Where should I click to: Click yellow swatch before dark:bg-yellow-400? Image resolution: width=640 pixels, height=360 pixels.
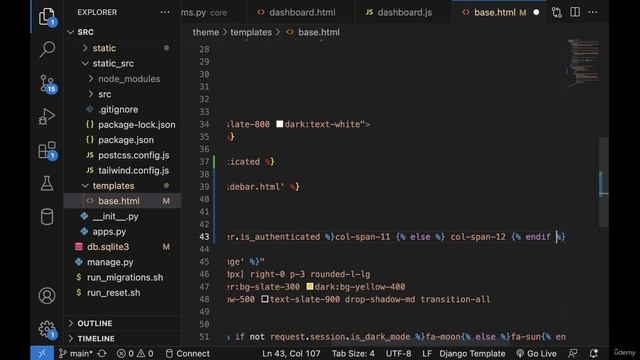coord(310,287)
